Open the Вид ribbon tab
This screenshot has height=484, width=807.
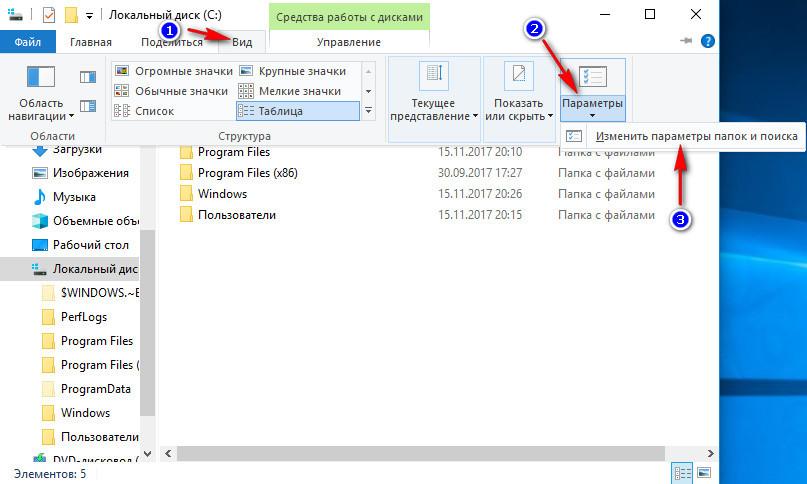point(242,42)
